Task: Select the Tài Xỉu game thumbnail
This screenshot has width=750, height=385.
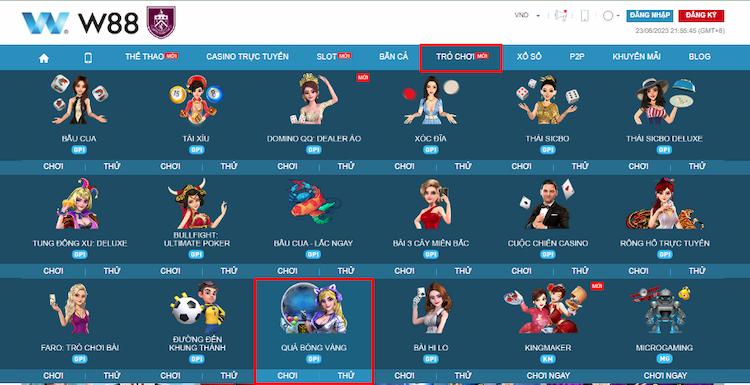Action: click(x=196, y=99)
